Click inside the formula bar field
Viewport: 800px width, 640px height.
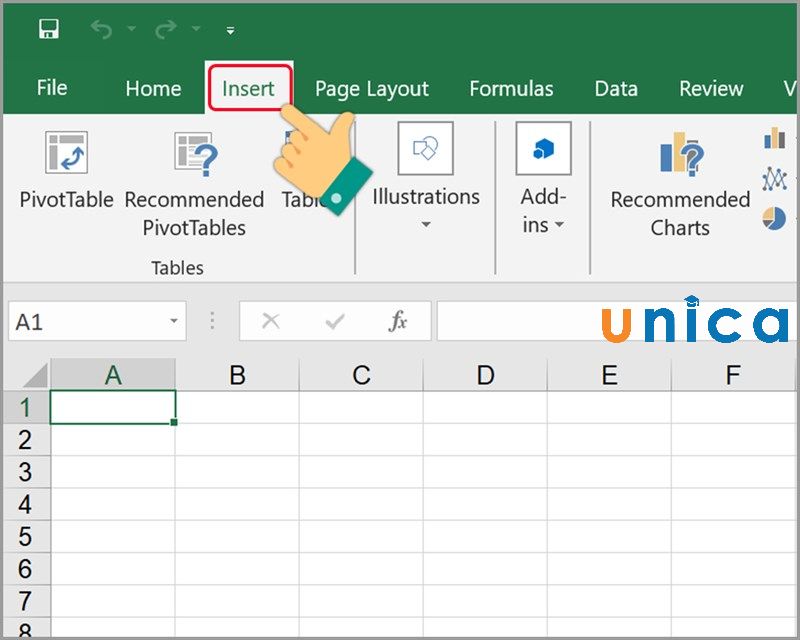coord(520,322)
